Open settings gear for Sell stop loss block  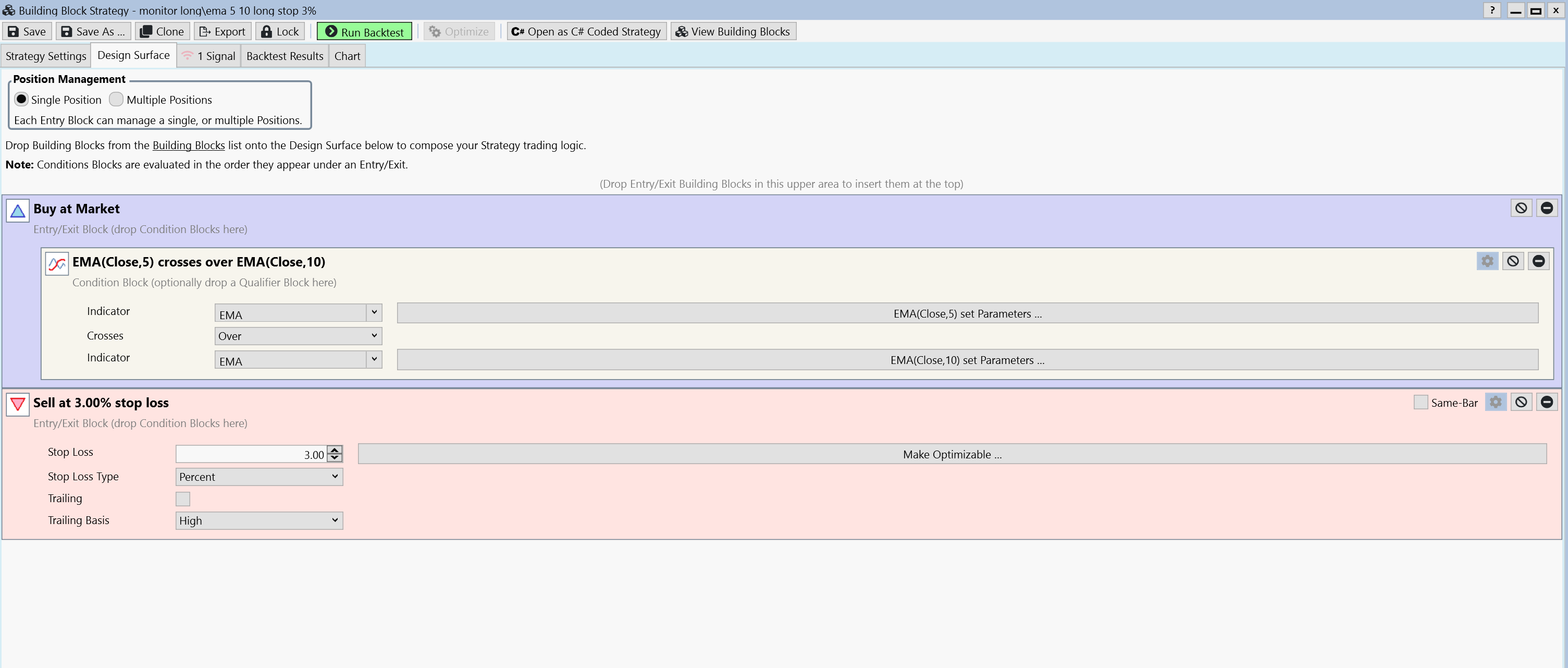pos(1496,403)
